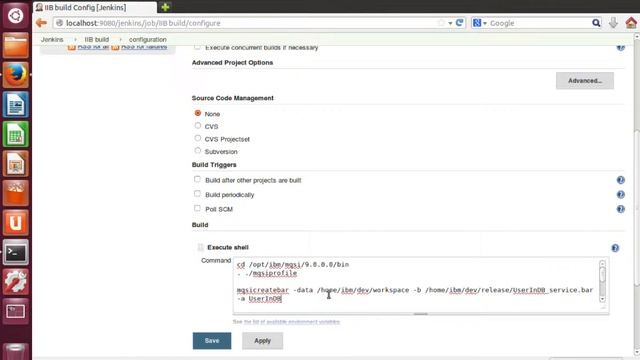The image size is (640, 360).
Task: Open the URL history dropdown arrow
Action: coord(450,23)
